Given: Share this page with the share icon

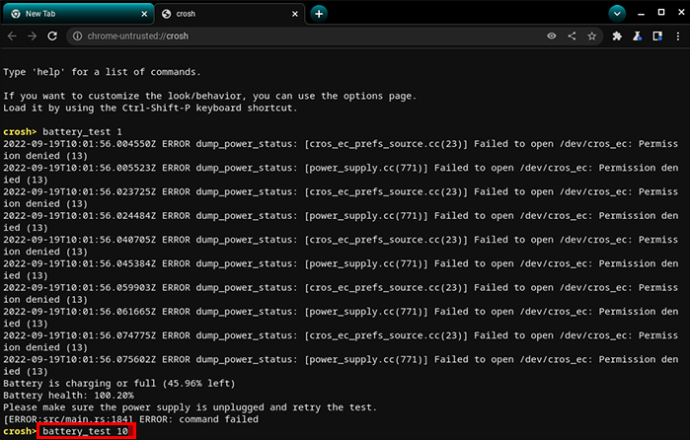Looking at the screenshot, I should point(572,36).
